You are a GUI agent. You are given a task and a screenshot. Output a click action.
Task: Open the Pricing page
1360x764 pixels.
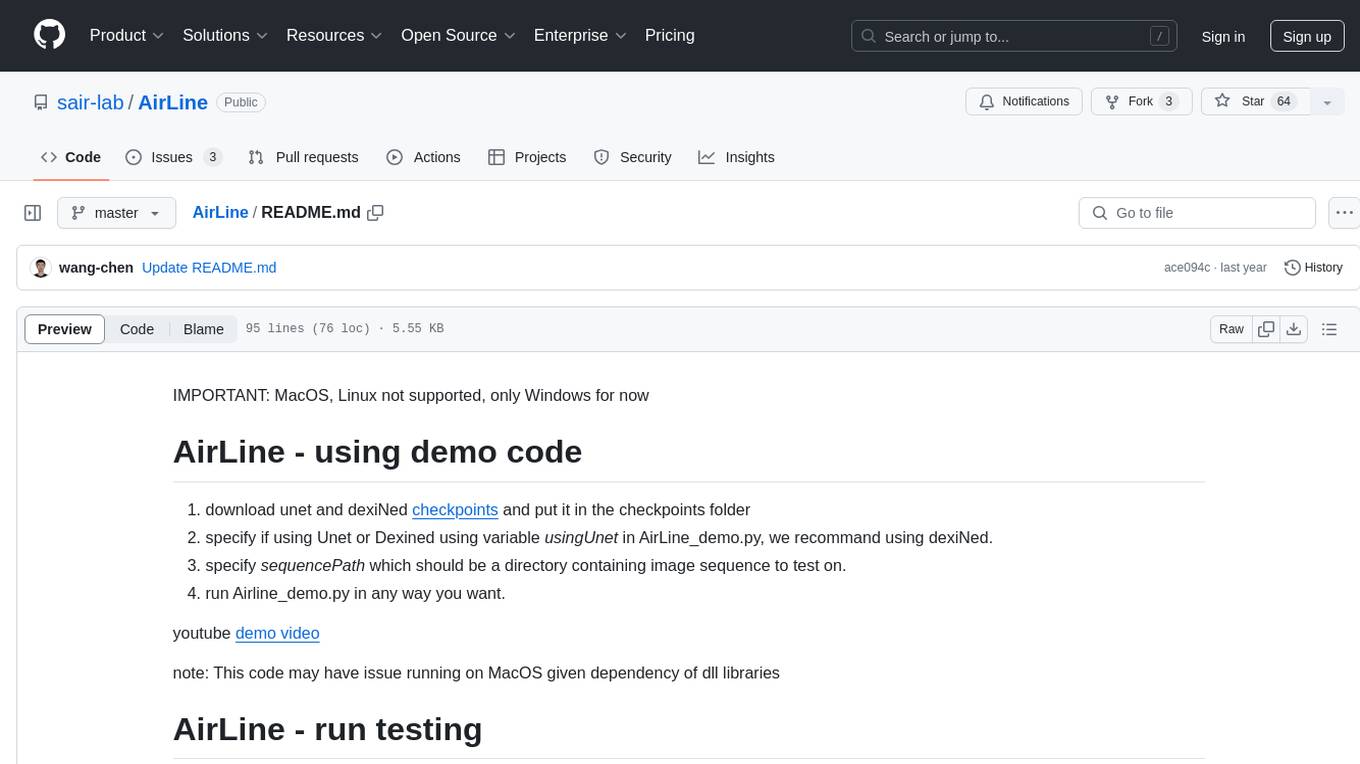point(670,35)
